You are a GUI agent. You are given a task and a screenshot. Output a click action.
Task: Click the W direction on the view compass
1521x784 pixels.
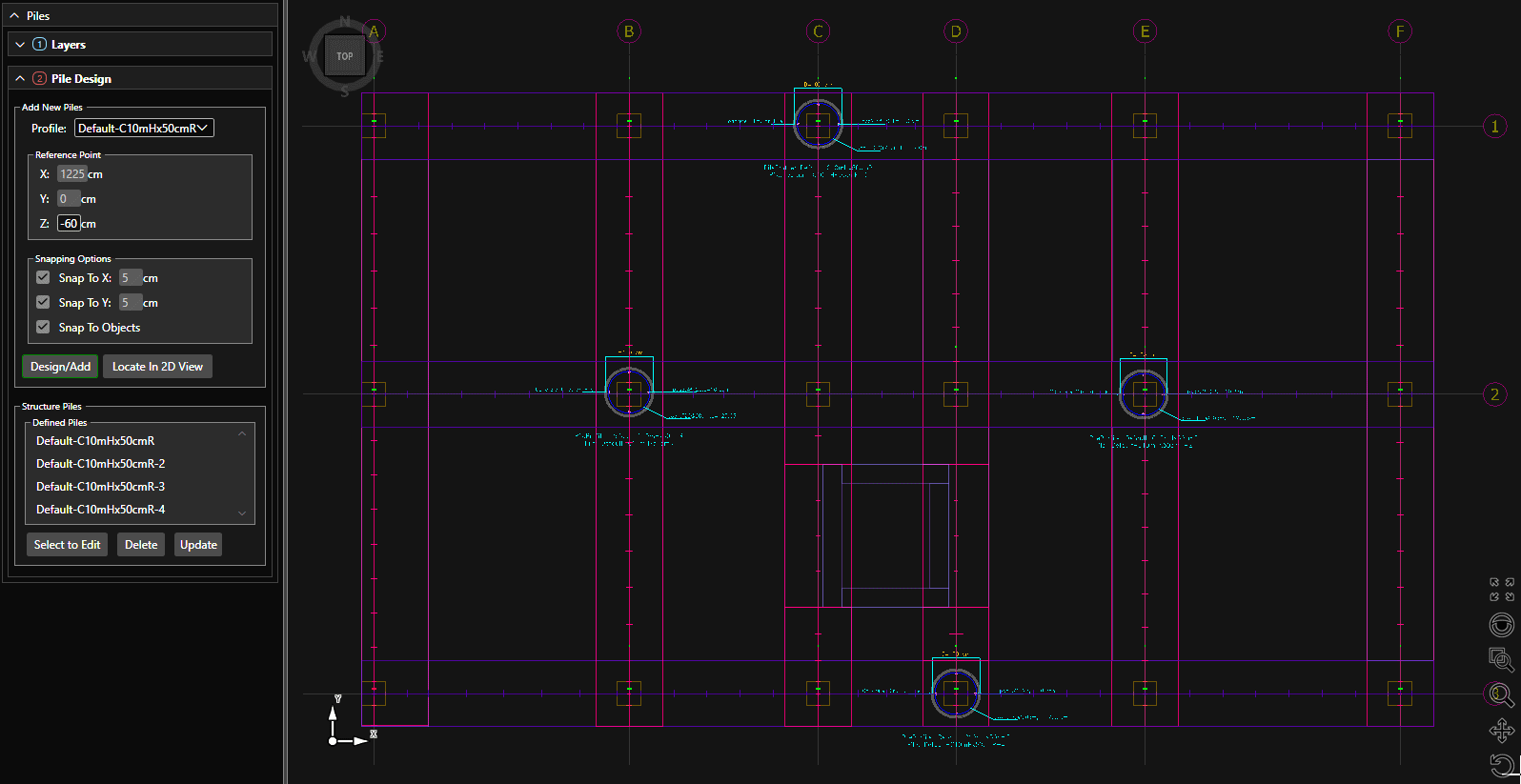(309, 57)
